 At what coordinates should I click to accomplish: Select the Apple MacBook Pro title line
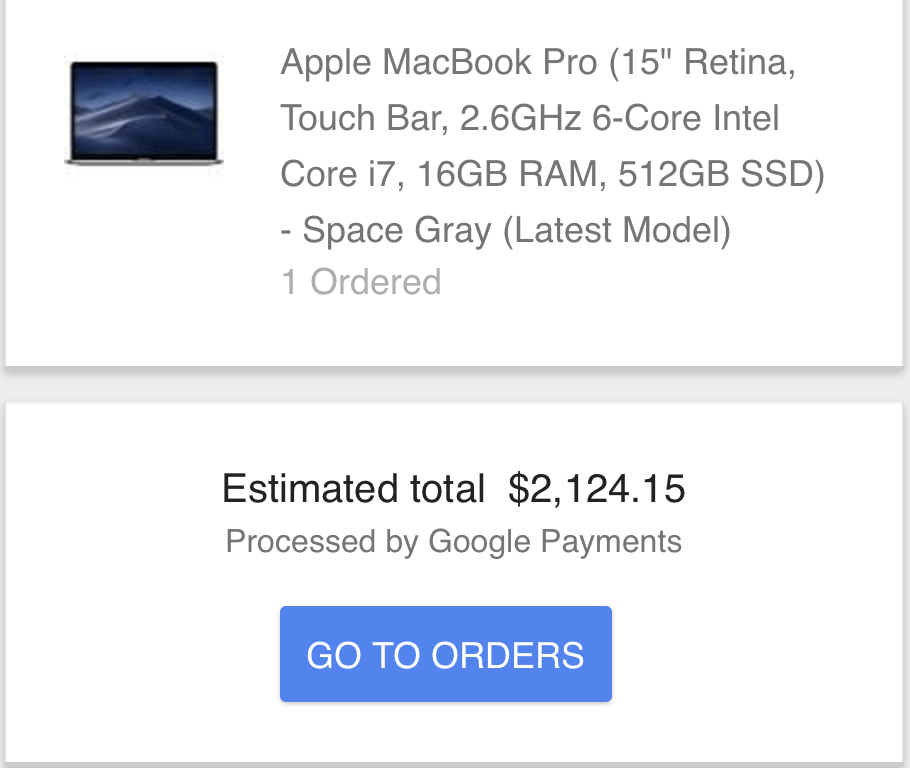point(538,62)
